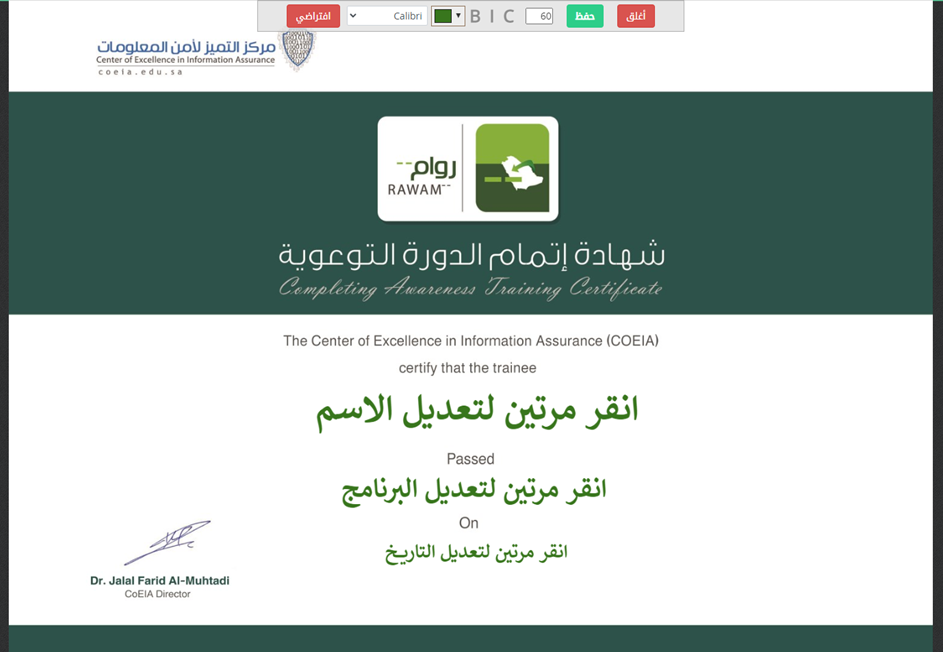
Task: Expand the text color picker arrow
Action: [458, 16]
